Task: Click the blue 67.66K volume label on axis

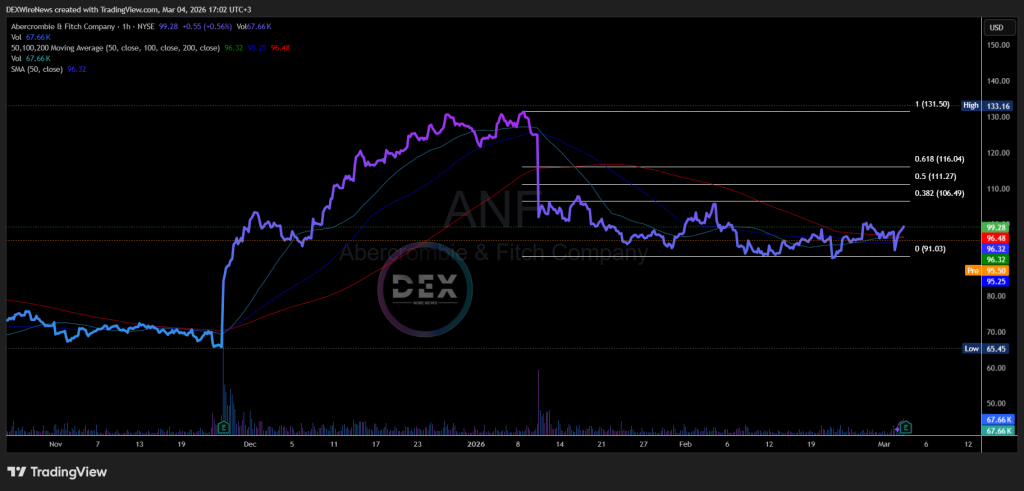Action: click(997, 420)
